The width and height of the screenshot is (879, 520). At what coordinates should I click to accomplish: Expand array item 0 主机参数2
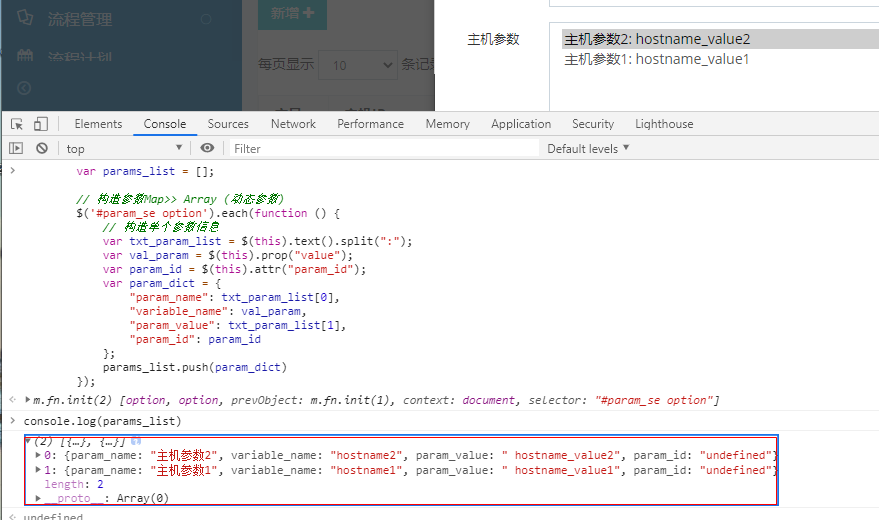[38, 455]
